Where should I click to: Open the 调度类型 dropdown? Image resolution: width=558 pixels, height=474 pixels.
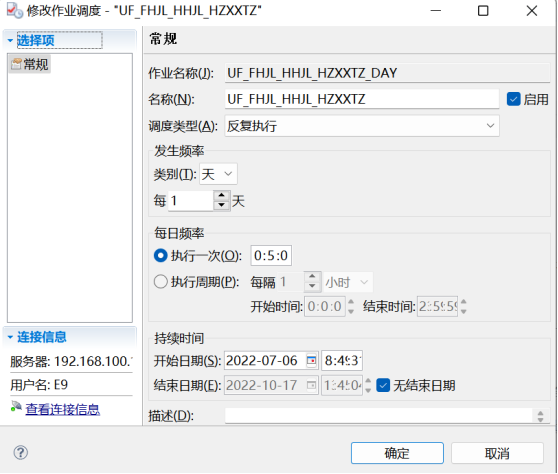coord(362,126)
